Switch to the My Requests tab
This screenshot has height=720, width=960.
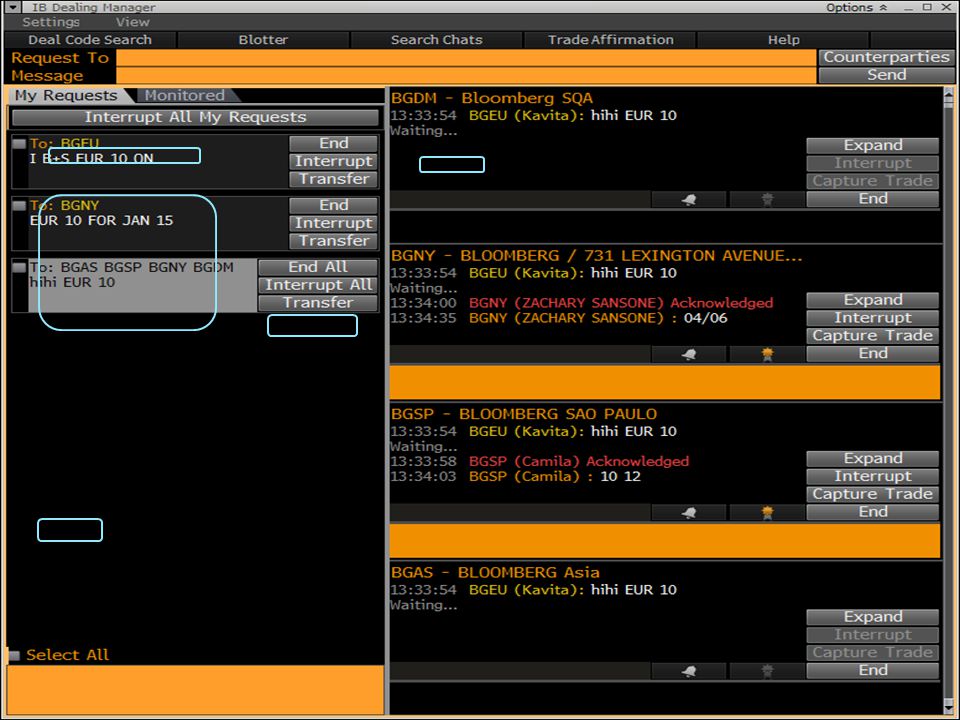click(x=66, y=96)
